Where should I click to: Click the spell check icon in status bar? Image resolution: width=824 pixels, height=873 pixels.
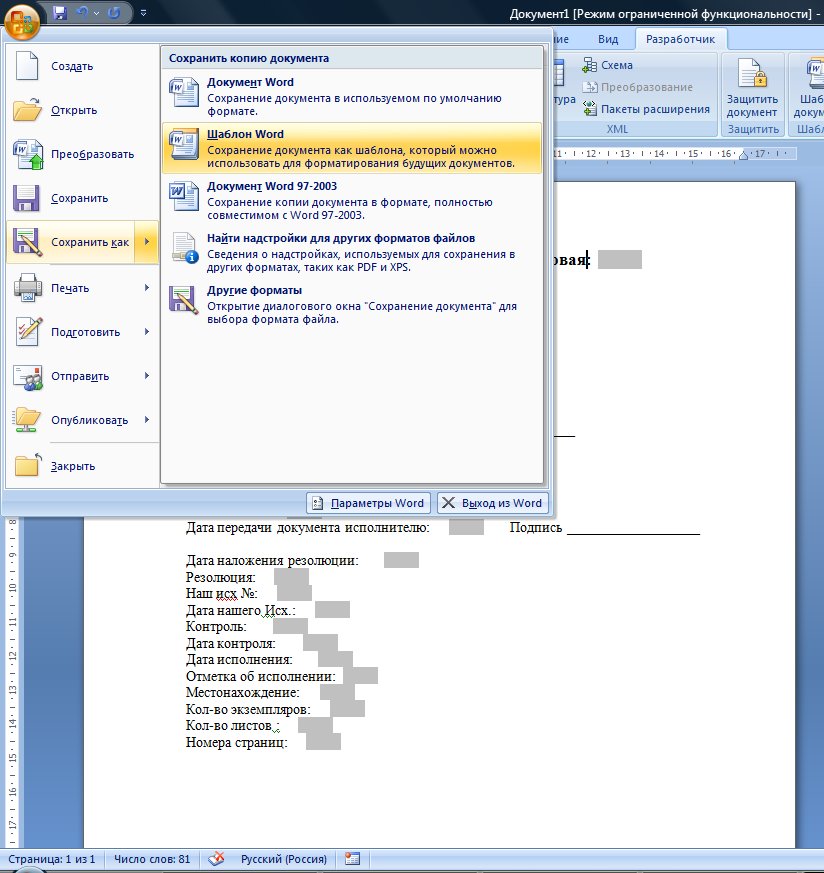coord(216,859)
